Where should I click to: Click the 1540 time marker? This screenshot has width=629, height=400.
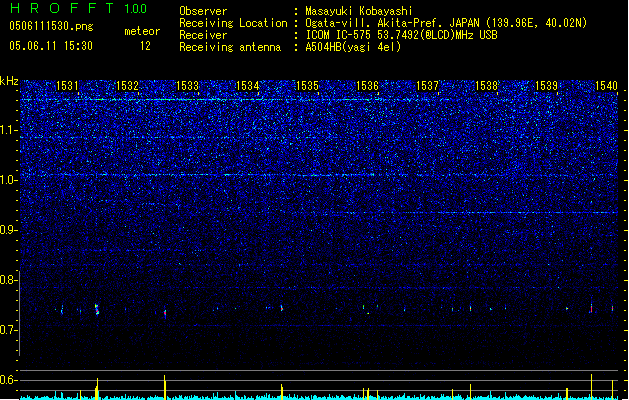606,85
